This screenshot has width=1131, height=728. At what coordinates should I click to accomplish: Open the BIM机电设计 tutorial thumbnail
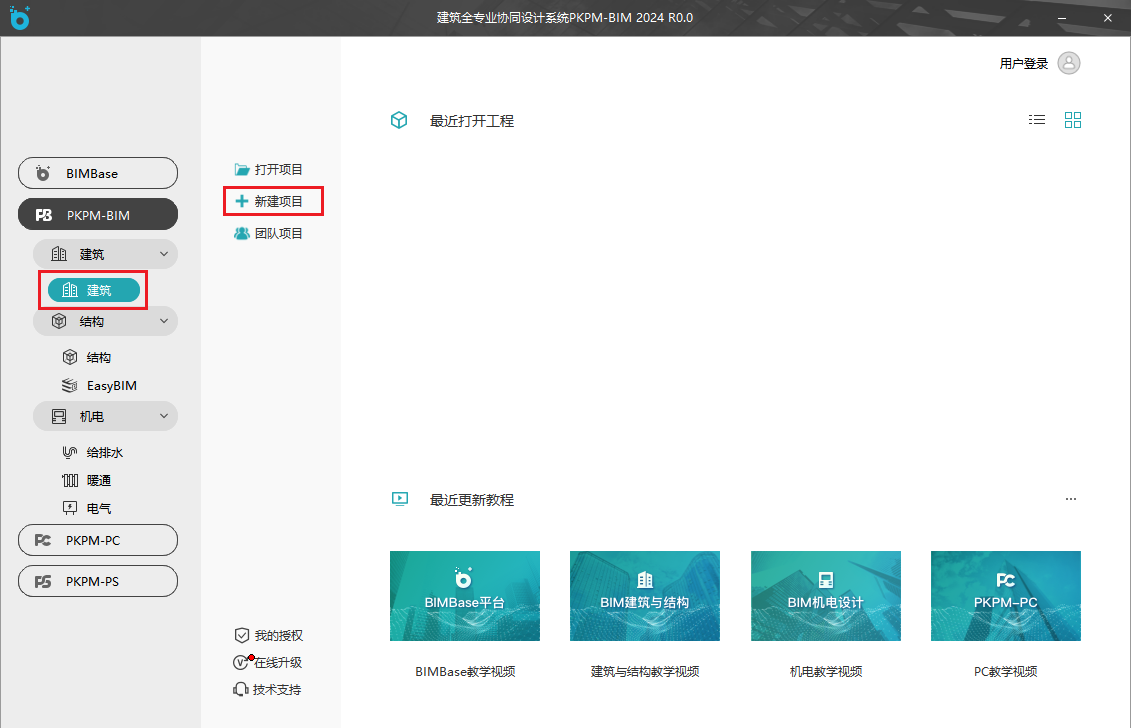tap(825, 595)
